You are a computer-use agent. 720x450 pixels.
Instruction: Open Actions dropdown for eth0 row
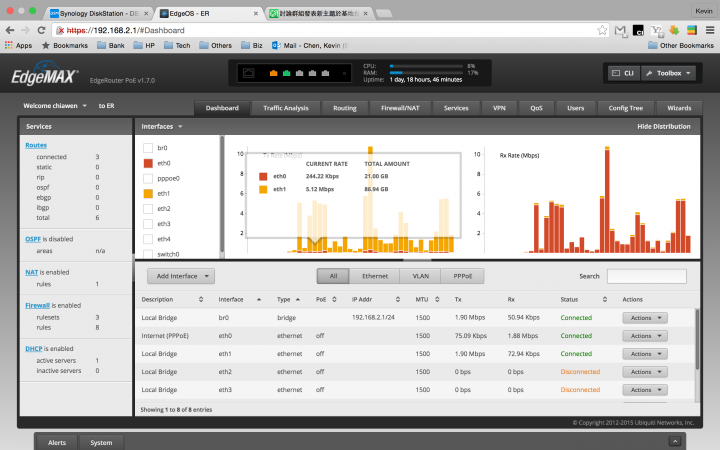(645, 336)
